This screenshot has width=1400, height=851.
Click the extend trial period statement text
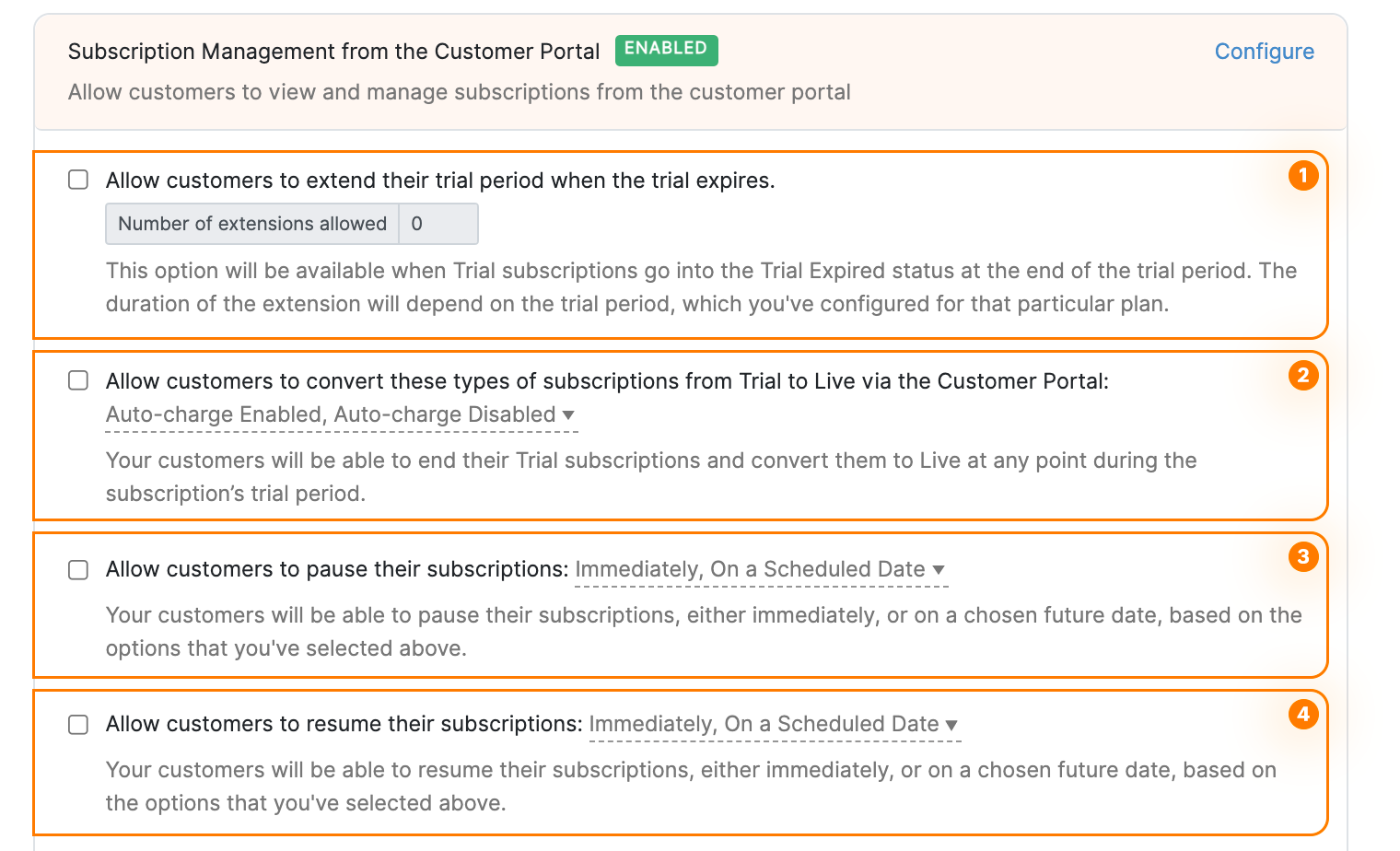pyautogui.click(x=440, y=181)
